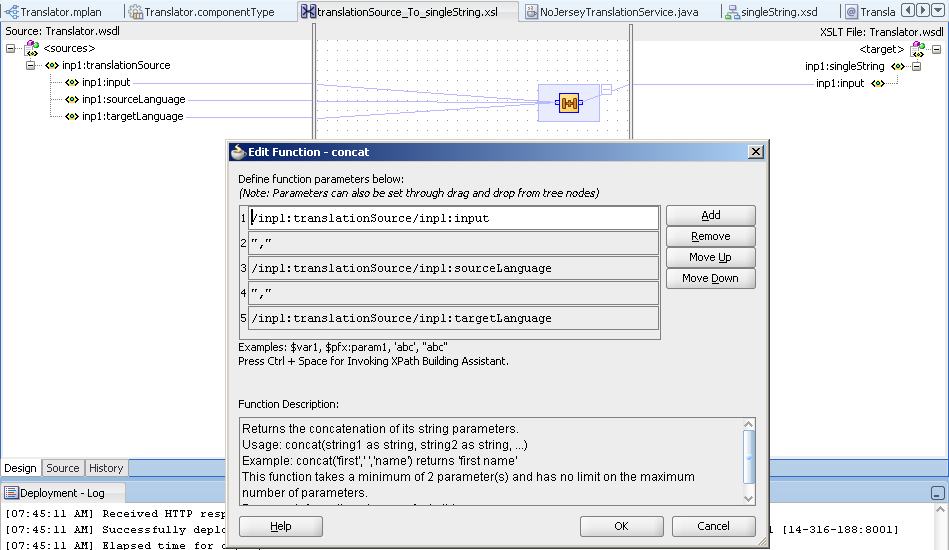Viewport: 949px width, 550px height.
Task: Collapse the target inp1:singleString node
Action: tap(917, 66)
